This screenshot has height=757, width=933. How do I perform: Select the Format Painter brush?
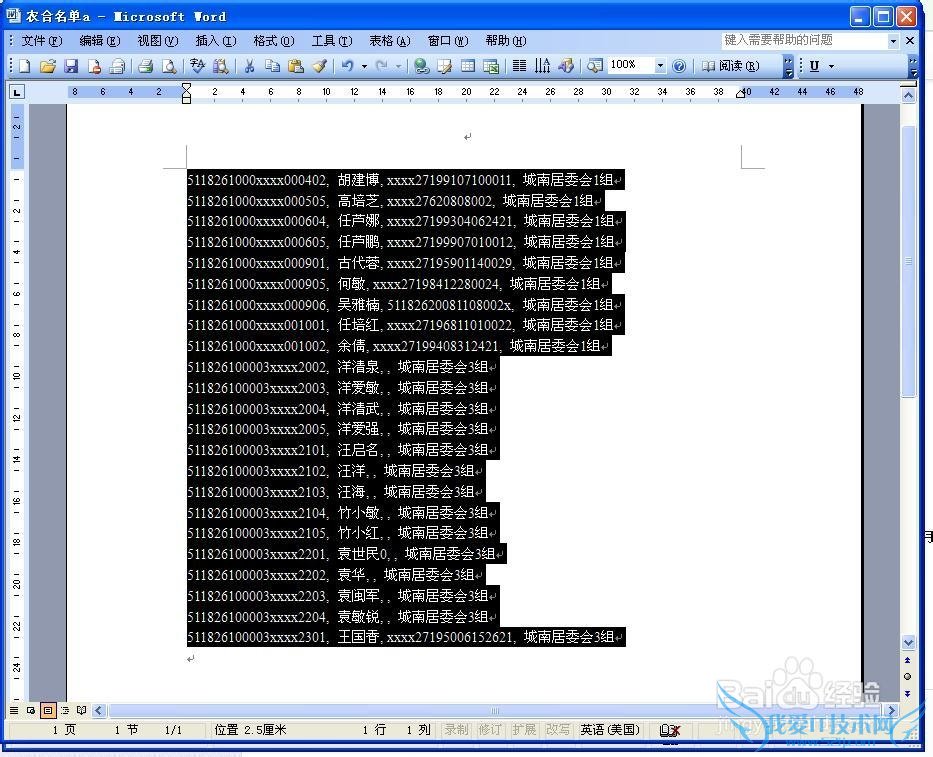click(x=320, y=66)
